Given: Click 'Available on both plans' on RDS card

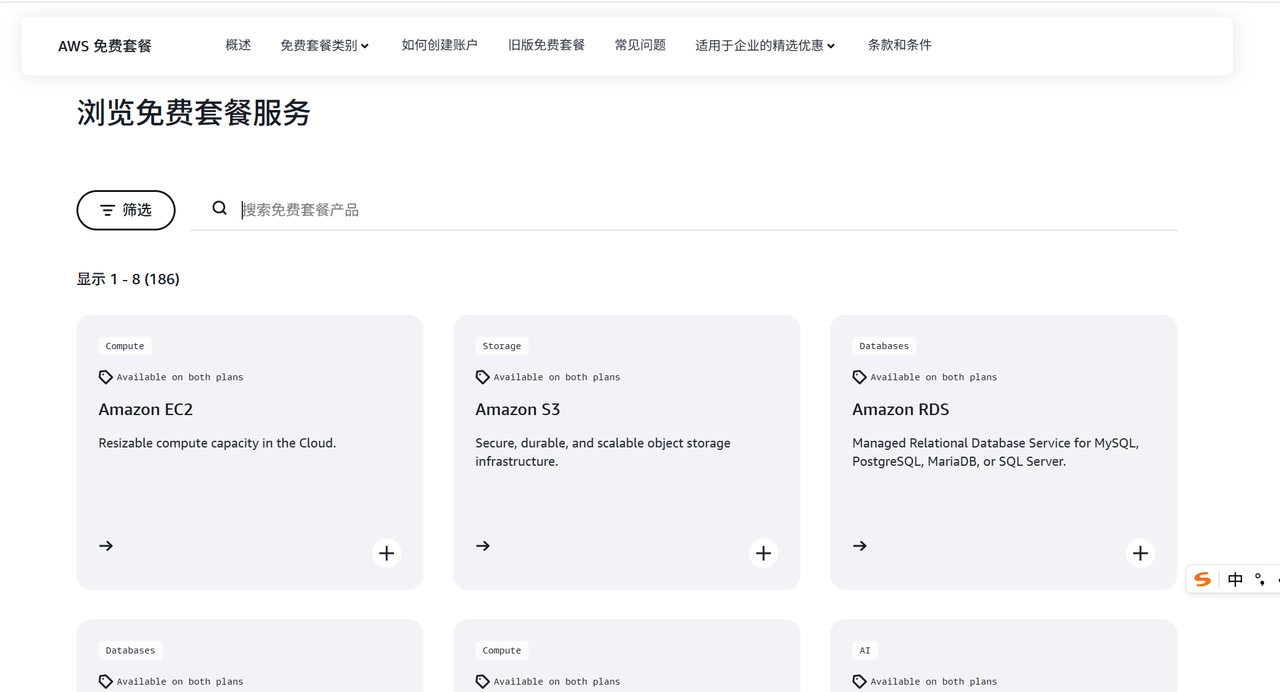Looking at the screenshot, I should pos(934,377).
